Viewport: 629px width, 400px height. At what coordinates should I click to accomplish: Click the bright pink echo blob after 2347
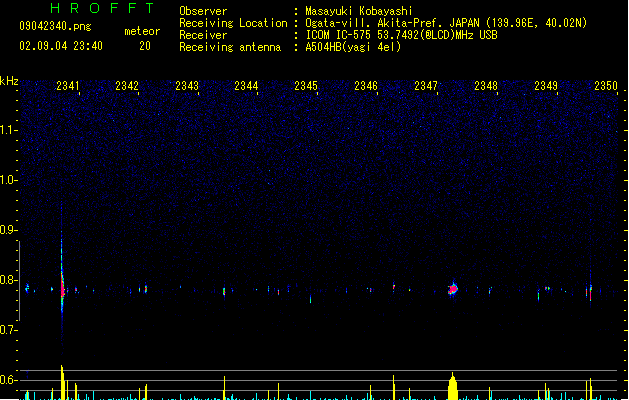[x=453, y=289]
